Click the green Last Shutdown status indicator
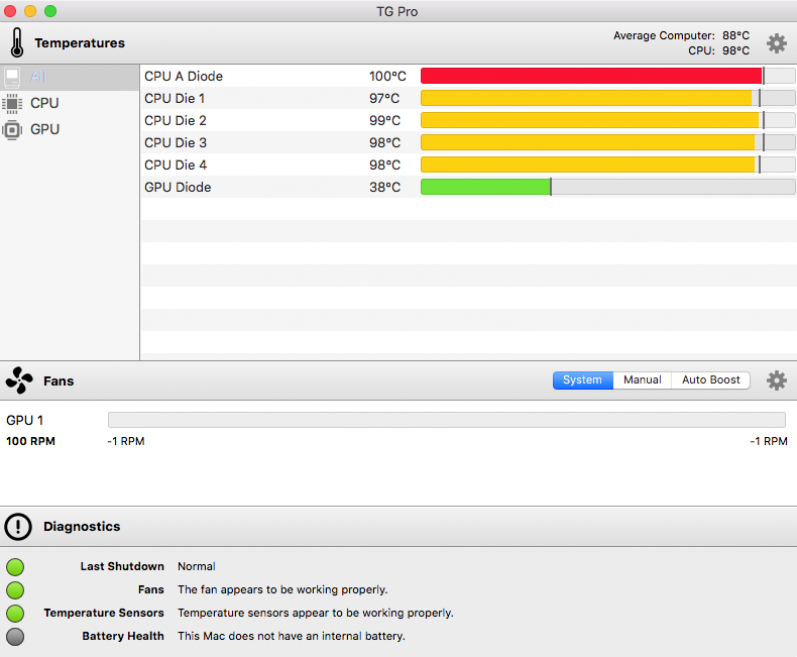The height and width of the screenshot is (657, 797). click(x=15, y=567)
